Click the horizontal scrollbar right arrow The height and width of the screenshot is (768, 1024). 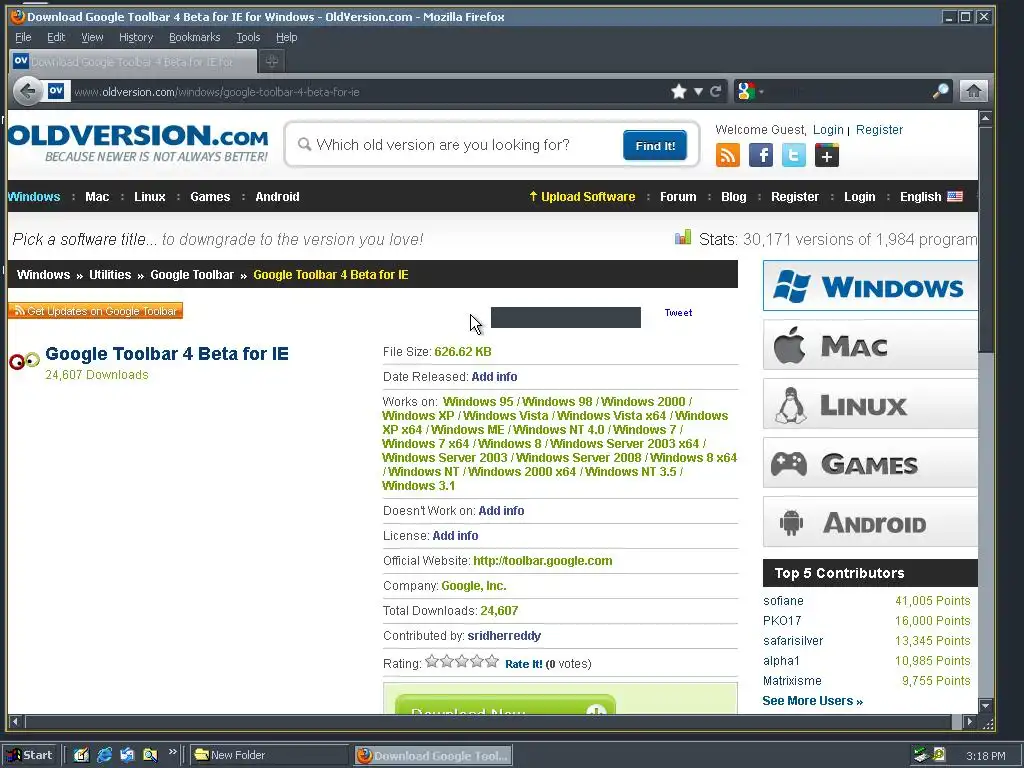[969, 722]
